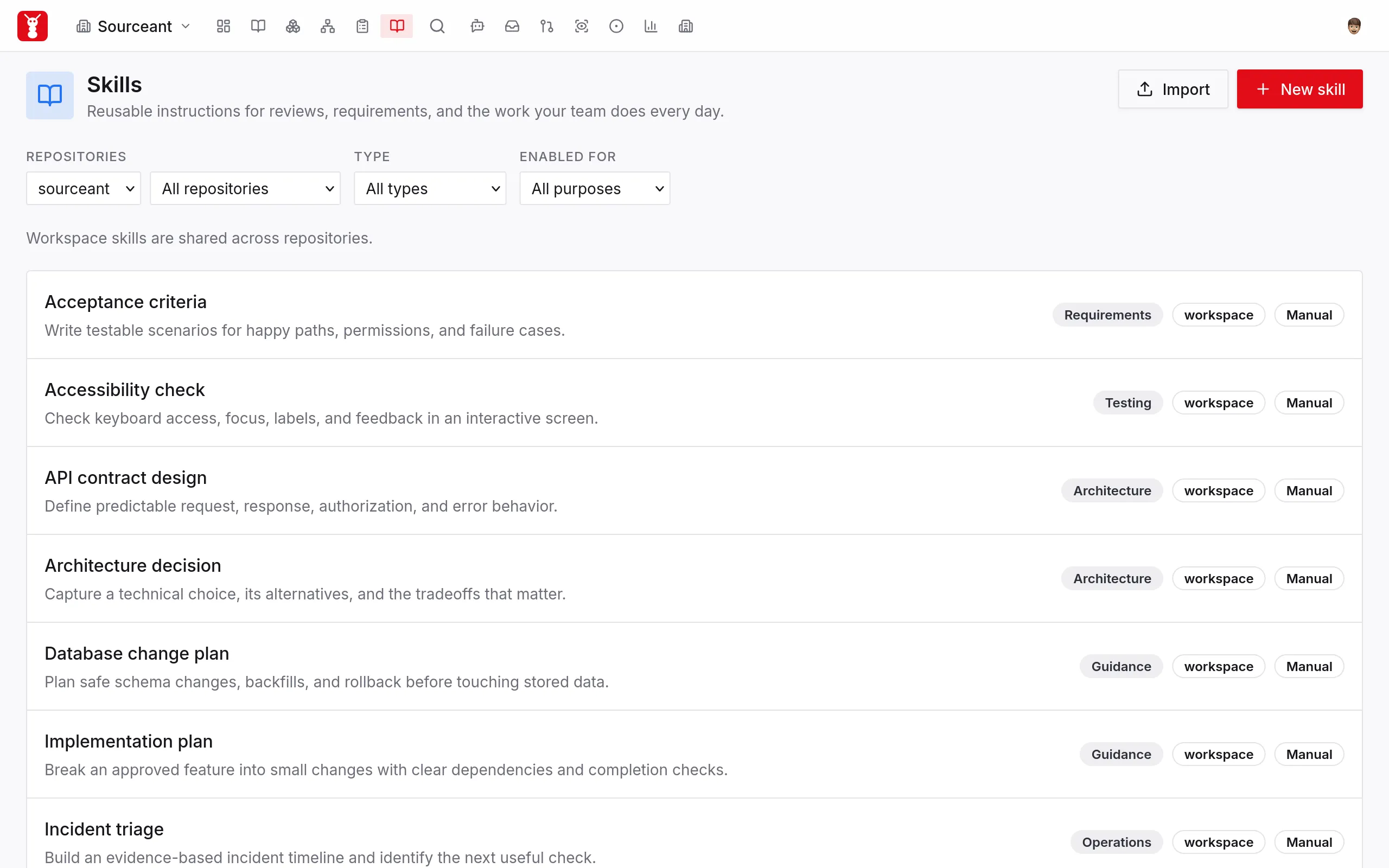Open the gray open-book icon
The image size is (1389, 868).
[x=258, y=26]
